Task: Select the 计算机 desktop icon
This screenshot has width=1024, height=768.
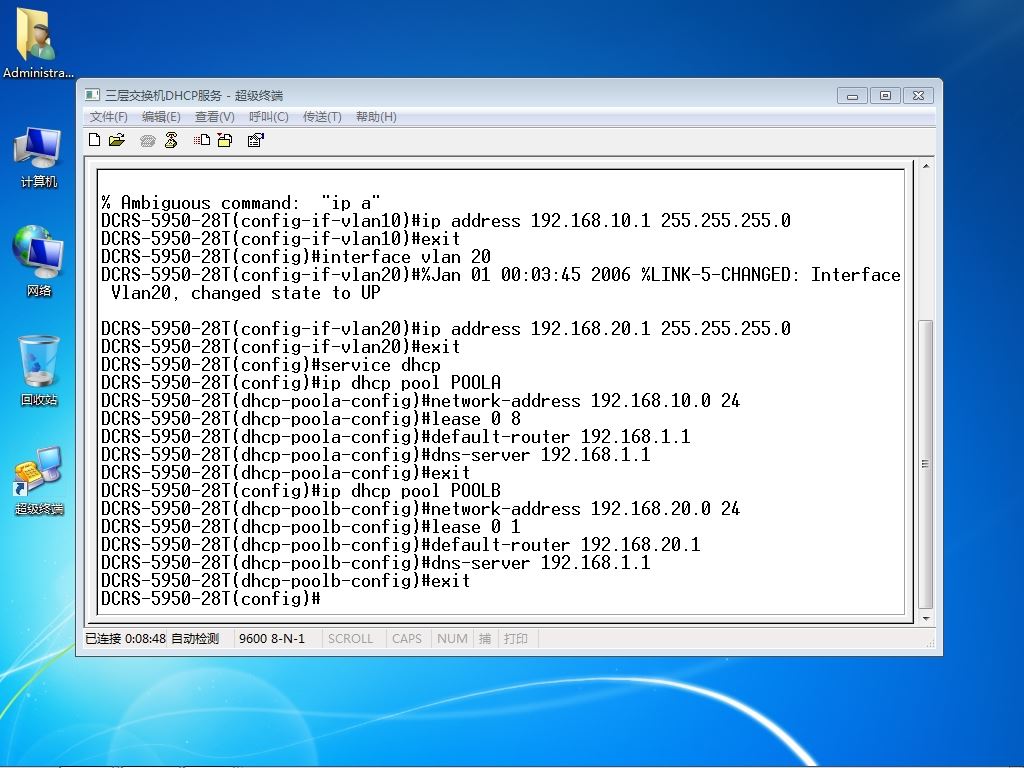Action: tap(39, 157)
